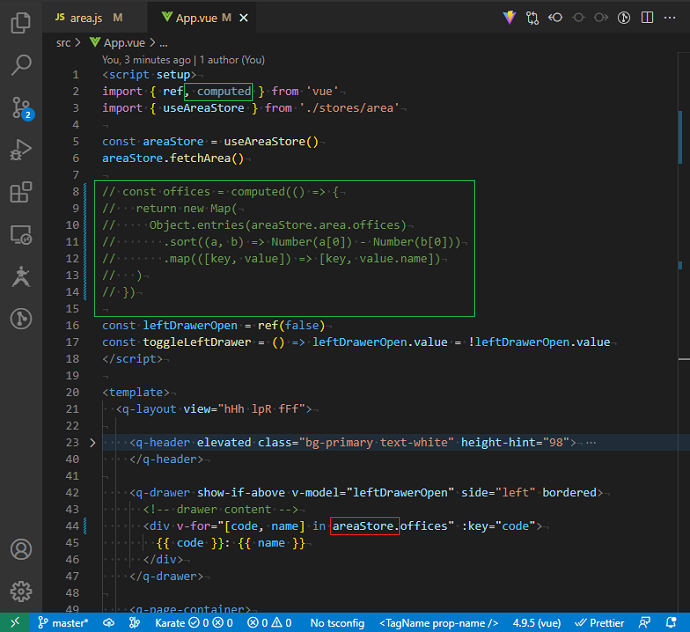Click the closing '</q-drawer>' tag

point(166,576)
